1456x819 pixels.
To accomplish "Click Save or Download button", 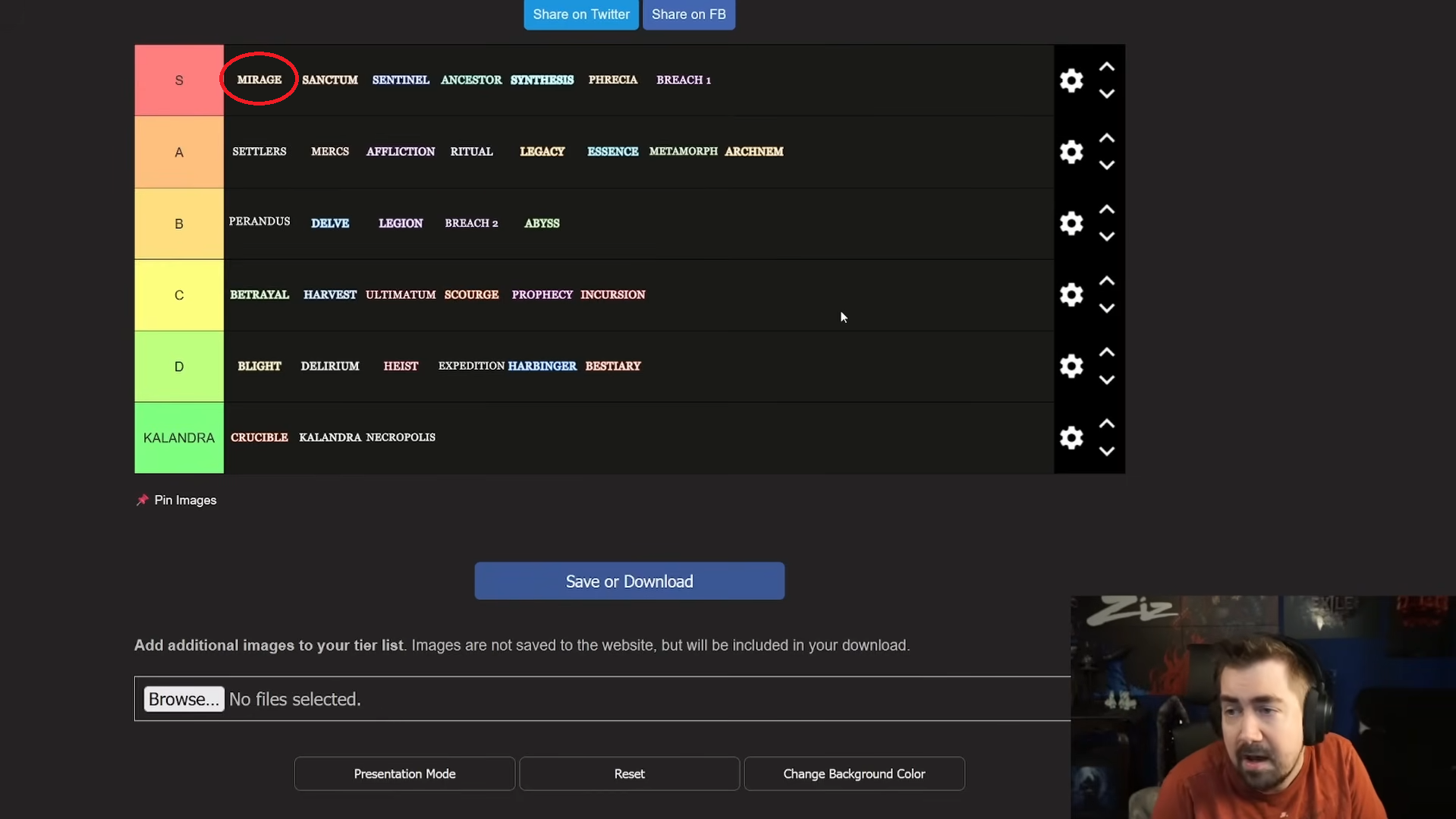I will pyautogui.click(x=630, y=581).
